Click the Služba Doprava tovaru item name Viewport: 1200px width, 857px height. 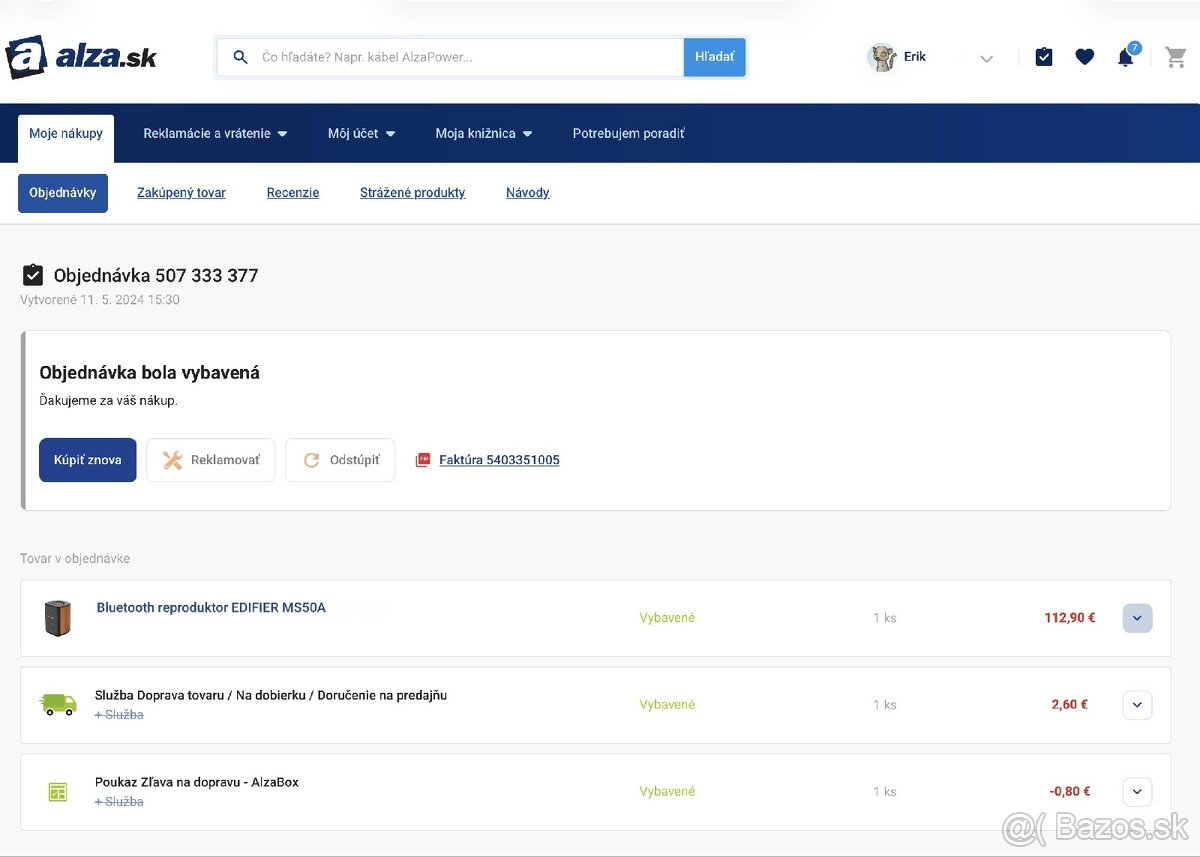point(271,695)
